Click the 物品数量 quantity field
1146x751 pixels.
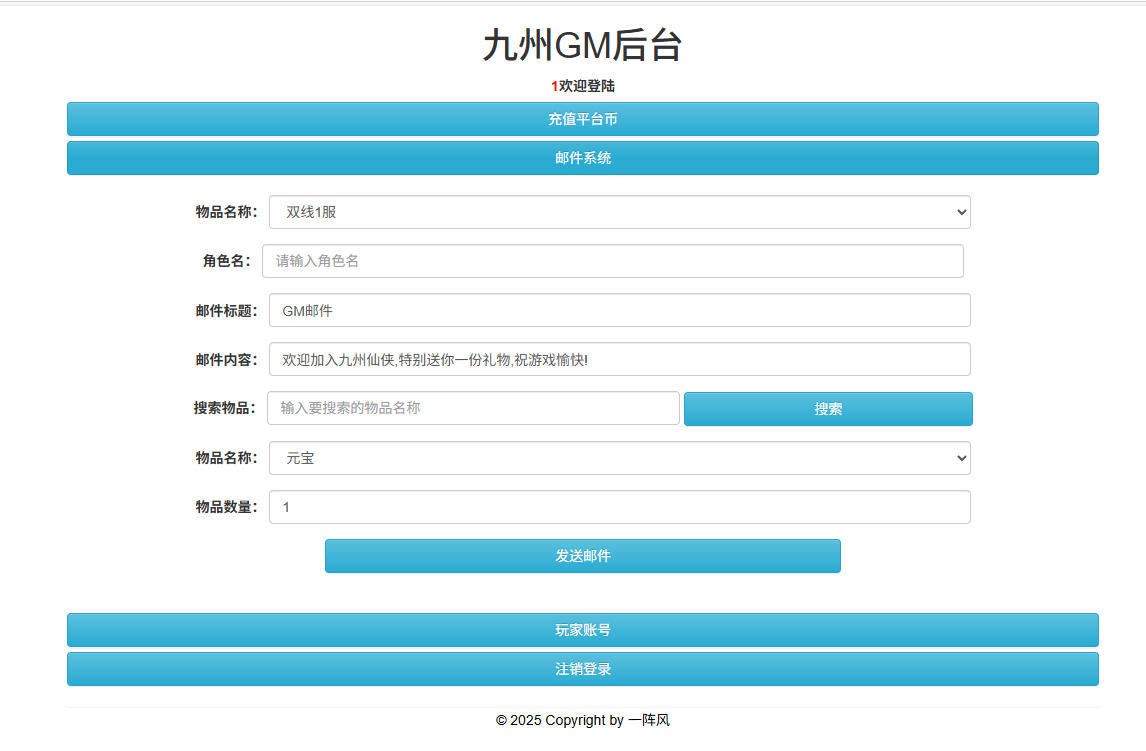coord(619,507)
